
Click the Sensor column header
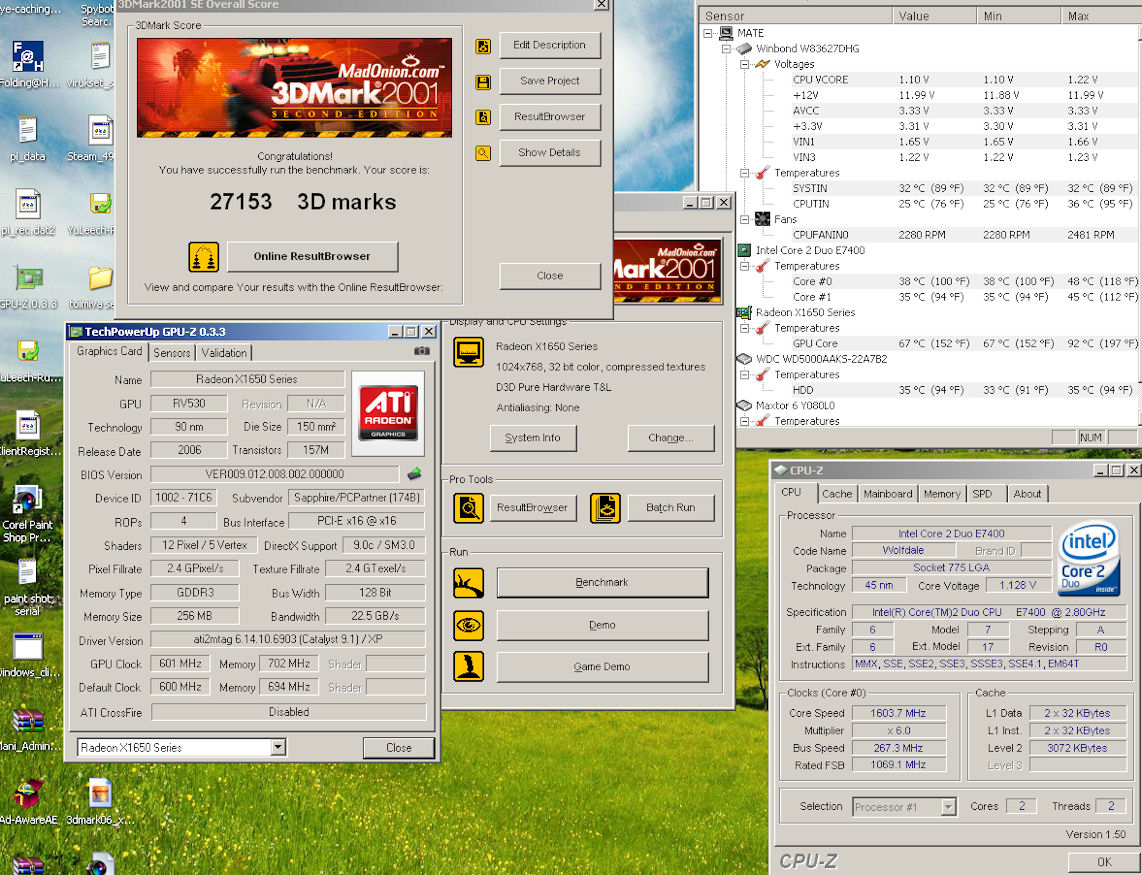click(796, 16)
